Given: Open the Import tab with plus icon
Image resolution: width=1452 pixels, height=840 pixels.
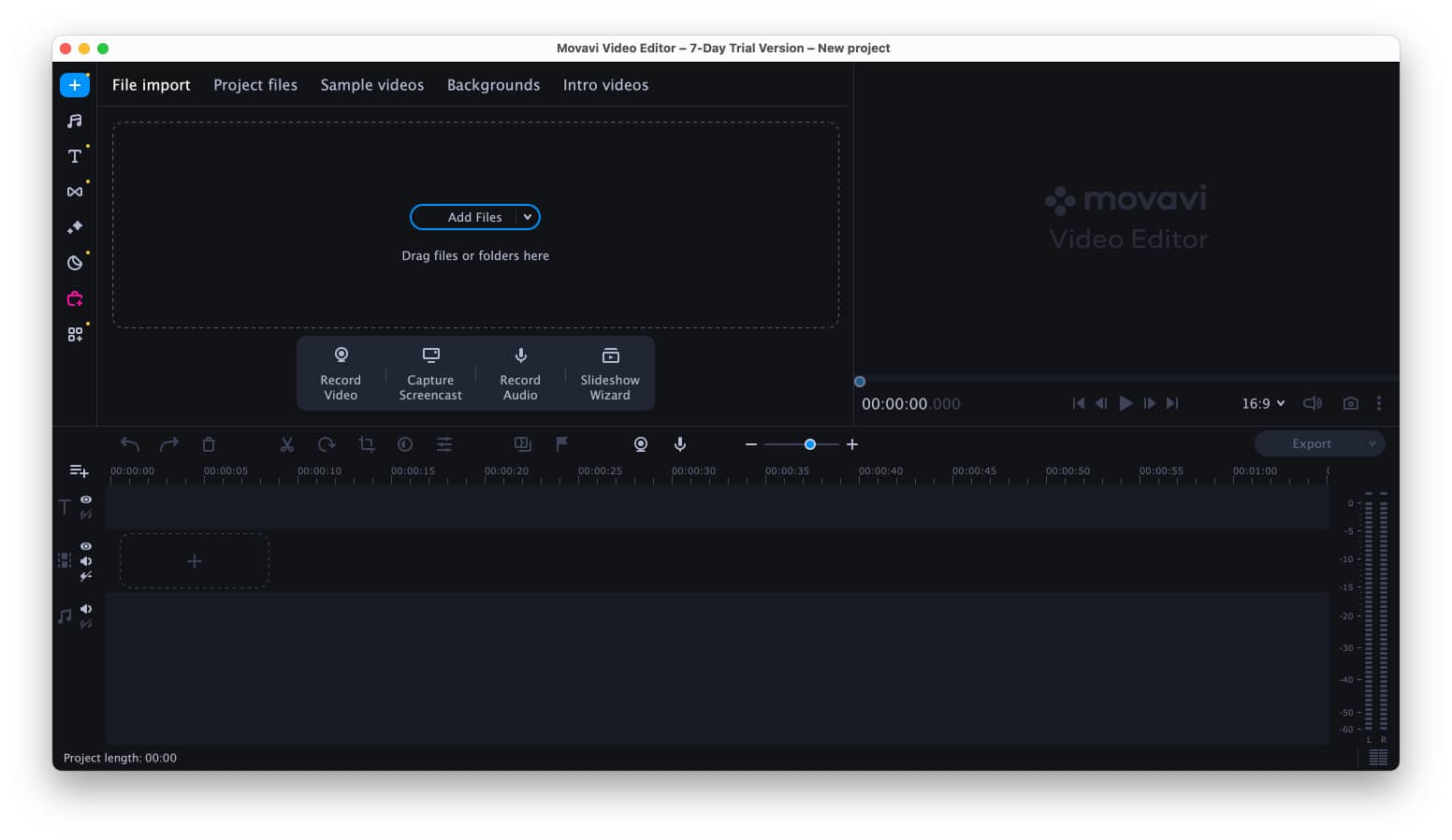Looking at the screenshot, I should pos(75,85).
